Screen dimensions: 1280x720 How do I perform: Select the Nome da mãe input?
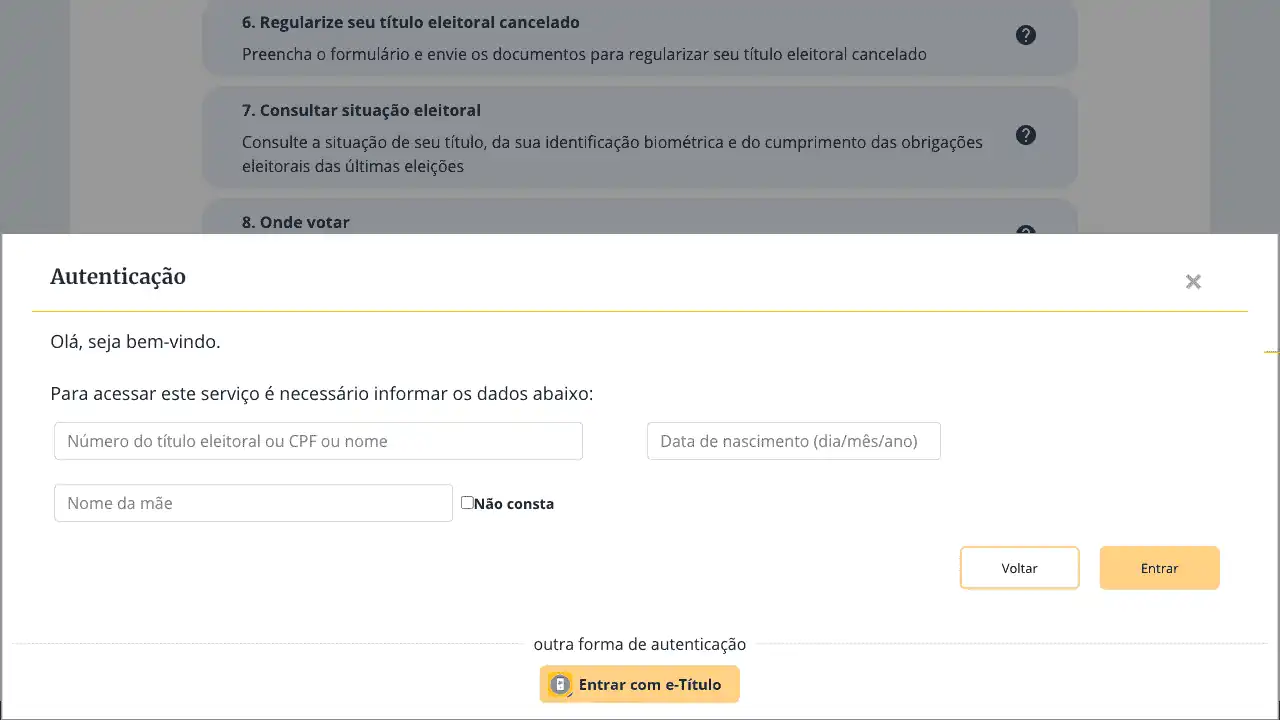tap(253, 503)
